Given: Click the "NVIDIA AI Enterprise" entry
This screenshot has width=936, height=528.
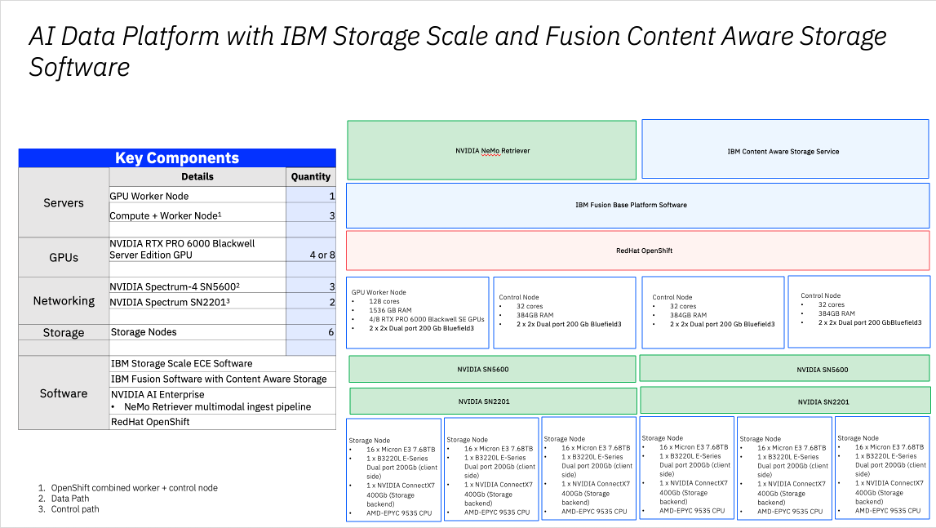Looking at the screenshot, I should (x=158, y=394).
